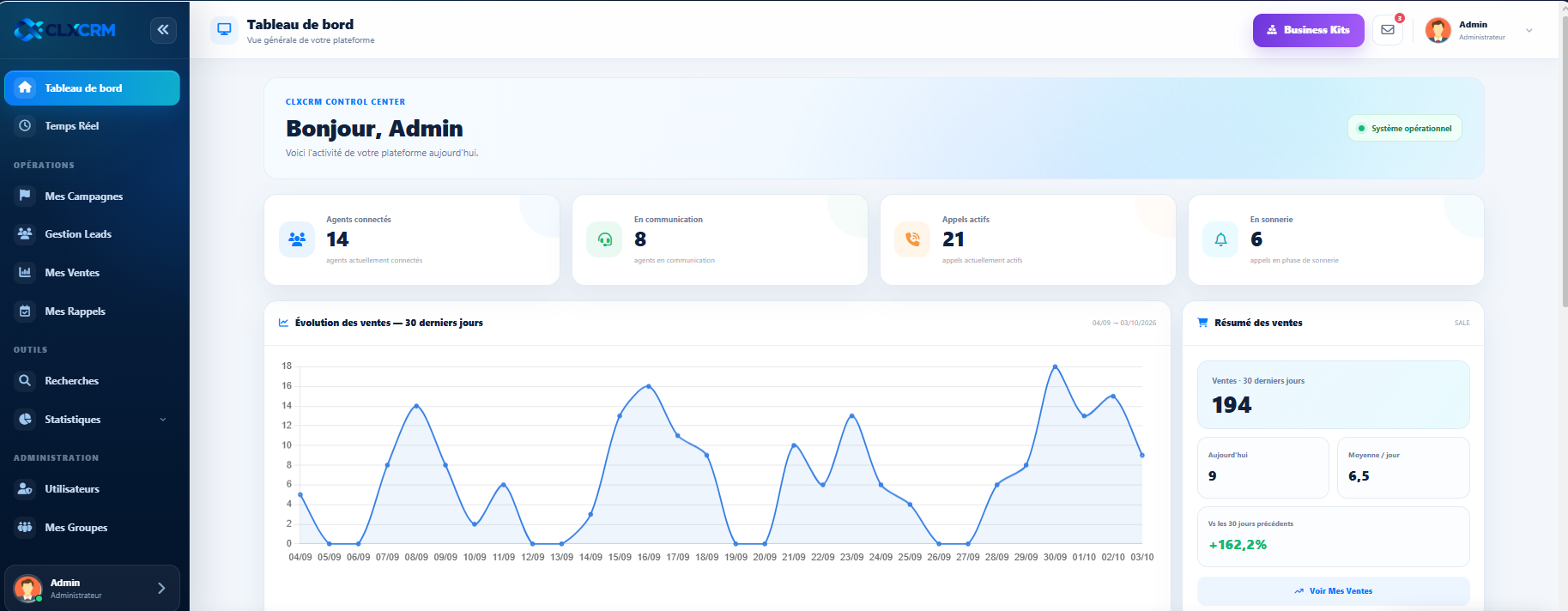1568x611 pixels.
Task: Click the CLXCRM logo
Action: [x=65, y=30]
